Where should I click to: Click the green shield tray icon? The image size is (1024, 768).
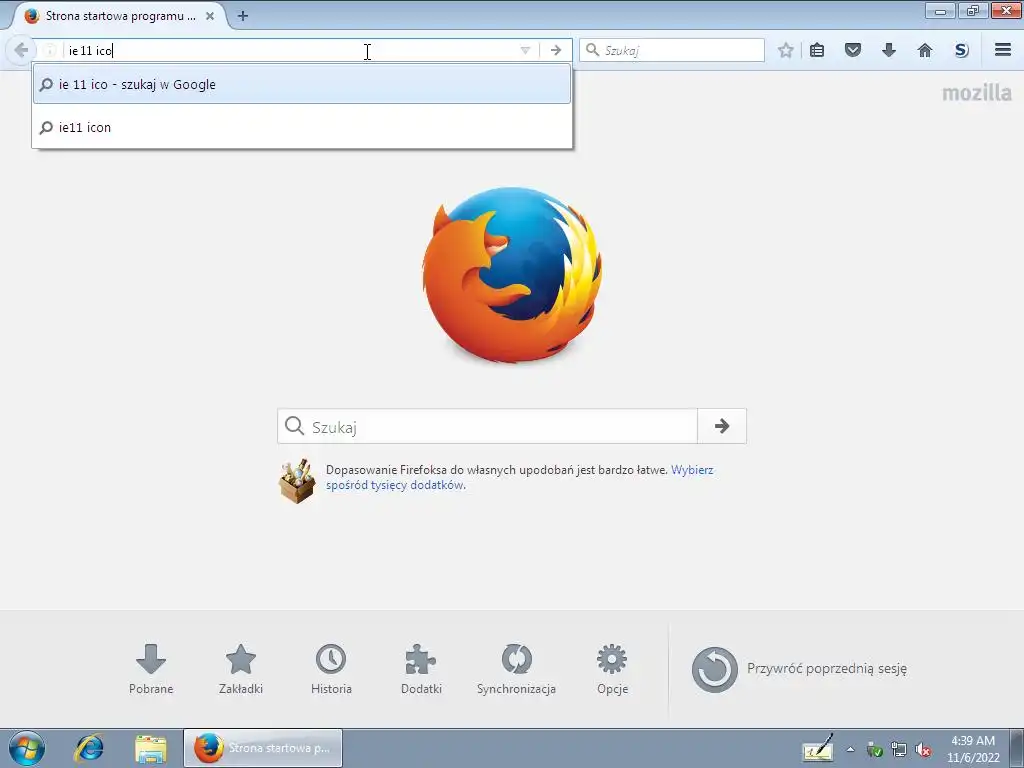(x=874, y=750)
